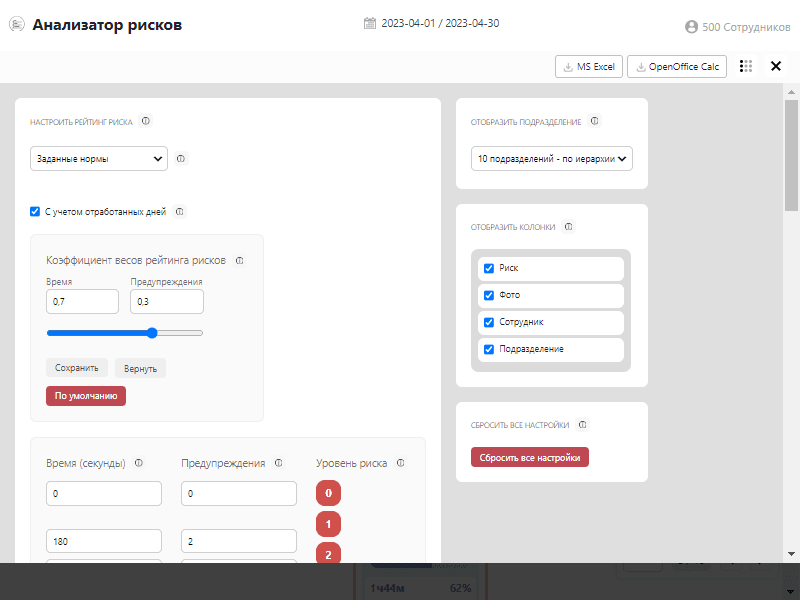Uncheck the Фото column checkbox
Image resolution: width=800 pixels, height=600 pixels.
click(489, 296)
